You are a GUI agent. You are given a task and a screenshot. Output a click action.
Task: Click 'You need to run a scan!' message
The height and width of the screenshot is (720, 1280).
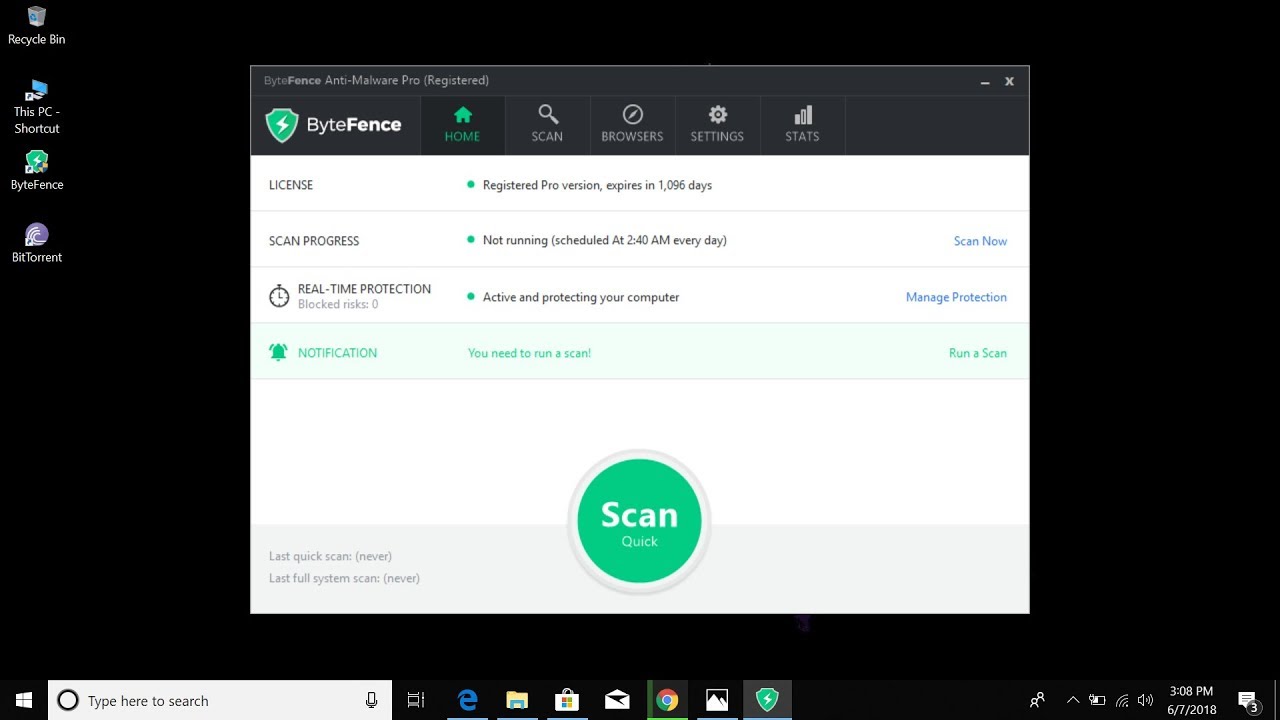(x=529, y=353)
